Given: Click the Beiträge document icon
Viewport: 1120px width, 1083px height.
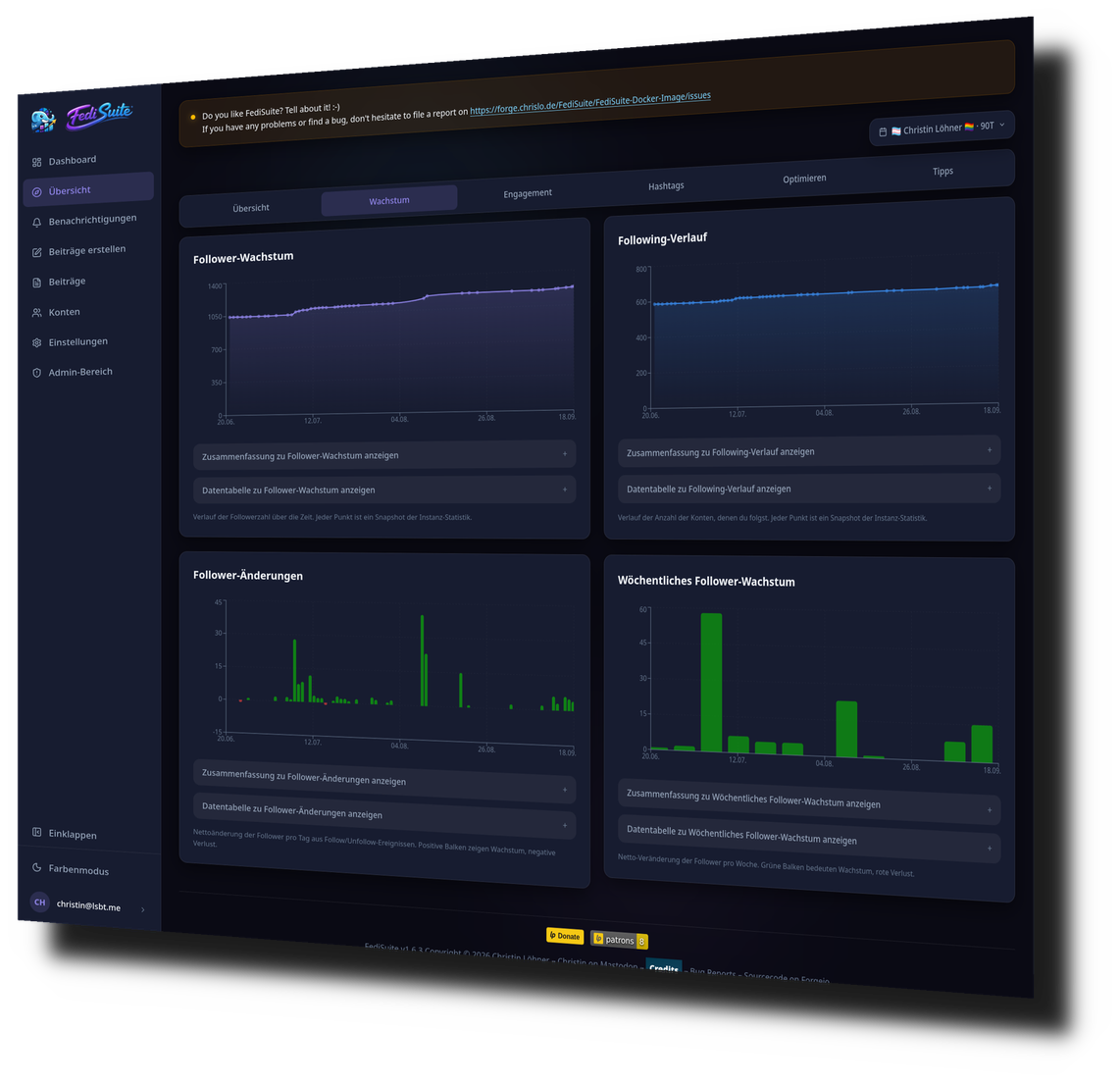Looking at the screenshot, I should click(36, 283).
